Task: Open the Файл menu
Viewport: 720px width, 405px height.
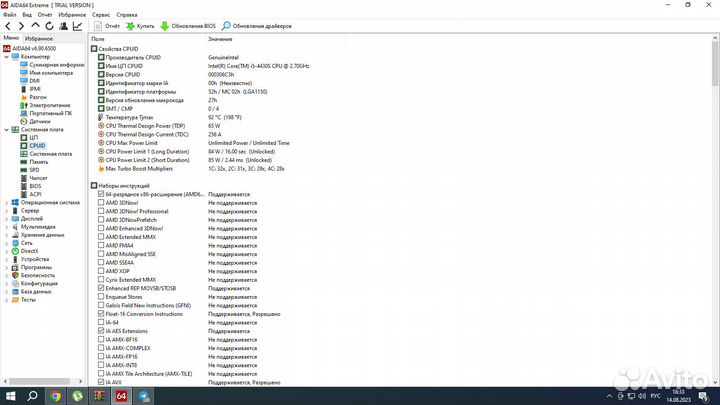Action: pos(9,15)
